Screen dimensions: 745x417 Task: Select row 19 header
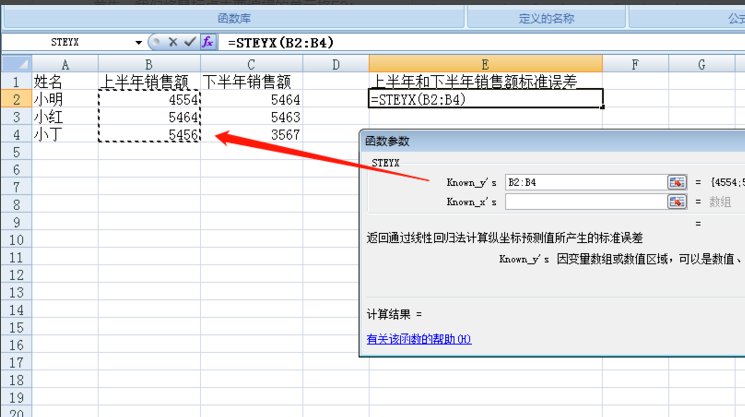[x=17, y=398]
